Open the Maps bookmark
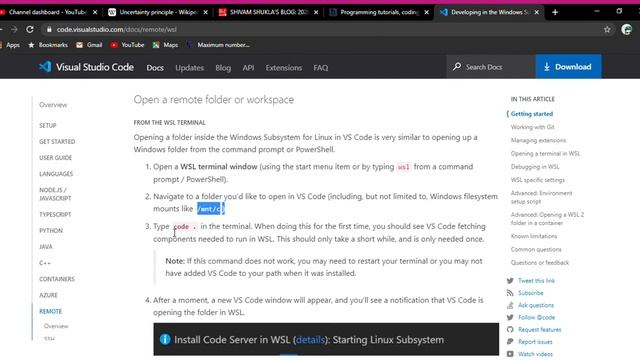Image resolution: width=640 pixels, height=360 pixels. pyautogui.click(x=165, y=45)
